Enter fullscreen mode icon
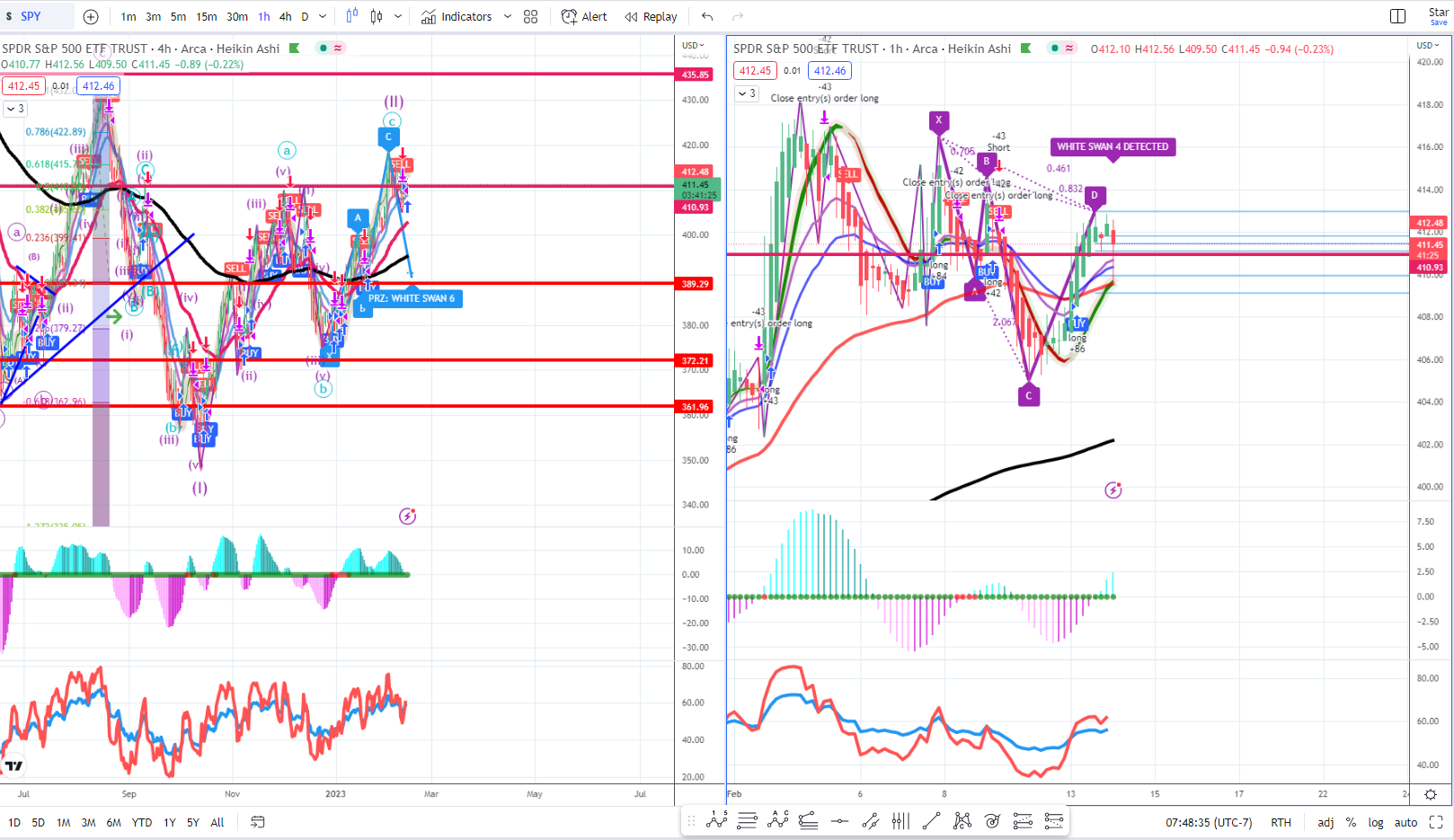Viewport: 1454px width, 840px height. 1436,822
